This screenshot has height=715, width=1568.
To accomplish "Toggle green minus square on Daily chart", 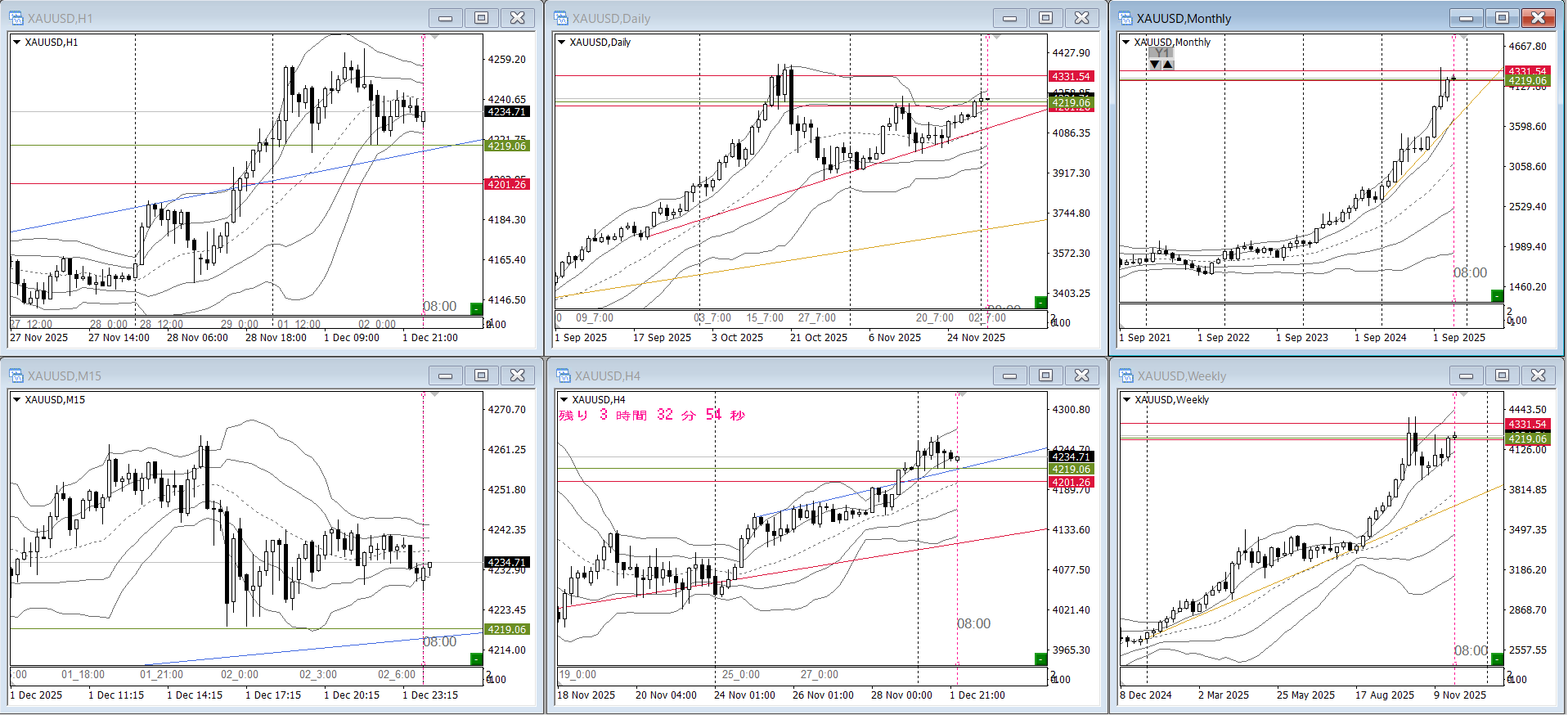I will tap(1040, 302).
